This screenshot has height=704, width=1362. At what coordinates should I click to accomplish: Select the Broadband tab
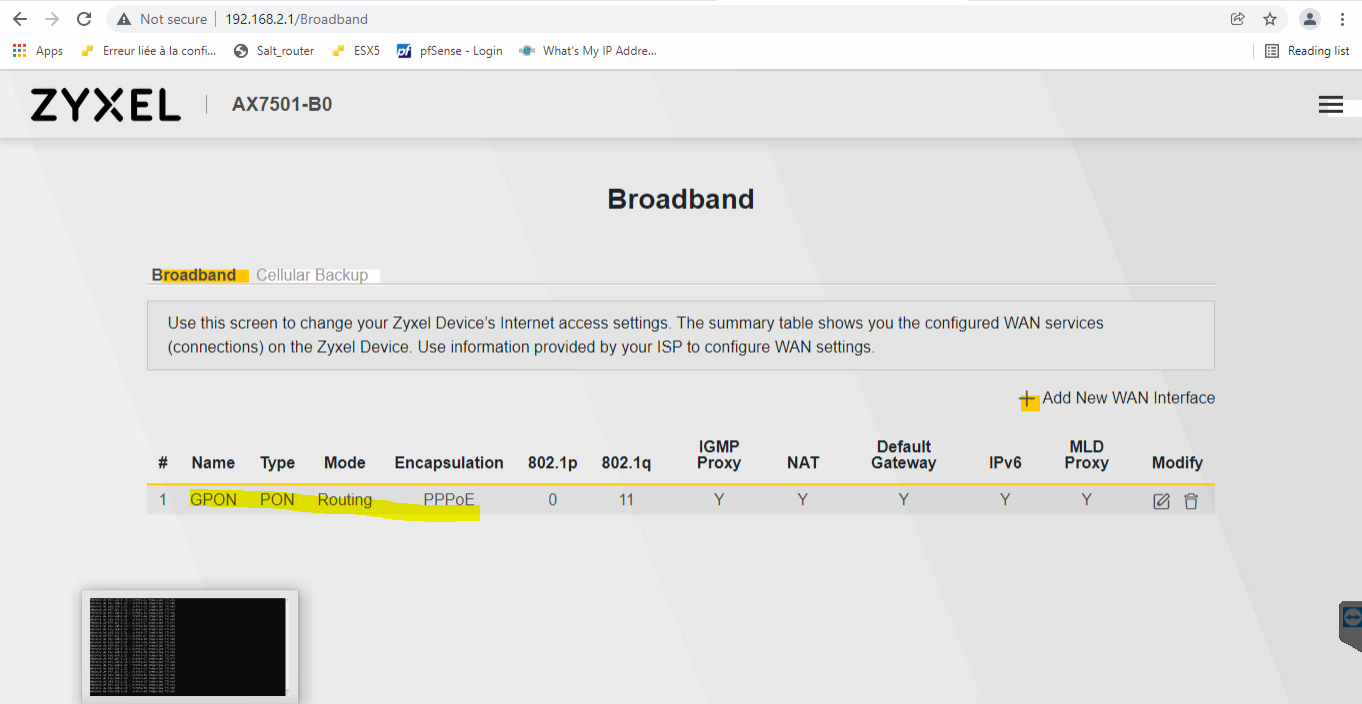[x=194, y=275]
